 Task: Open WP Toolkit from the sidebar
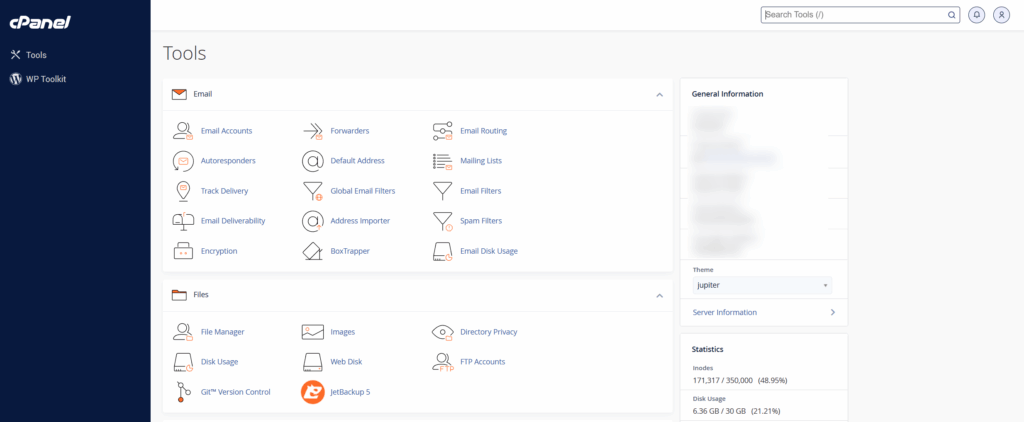tap(45, 79)
